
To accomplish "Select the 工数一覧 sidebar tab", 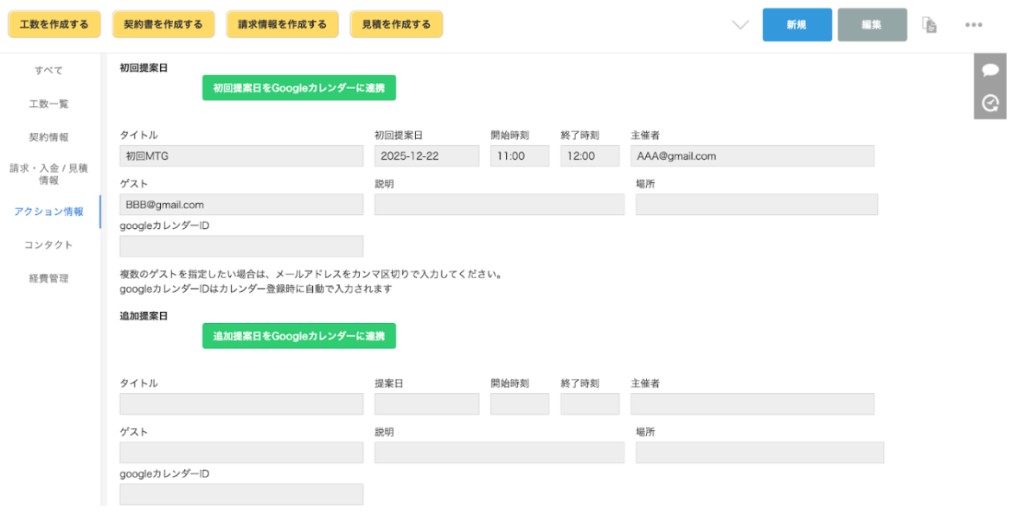I will point(49,104).
